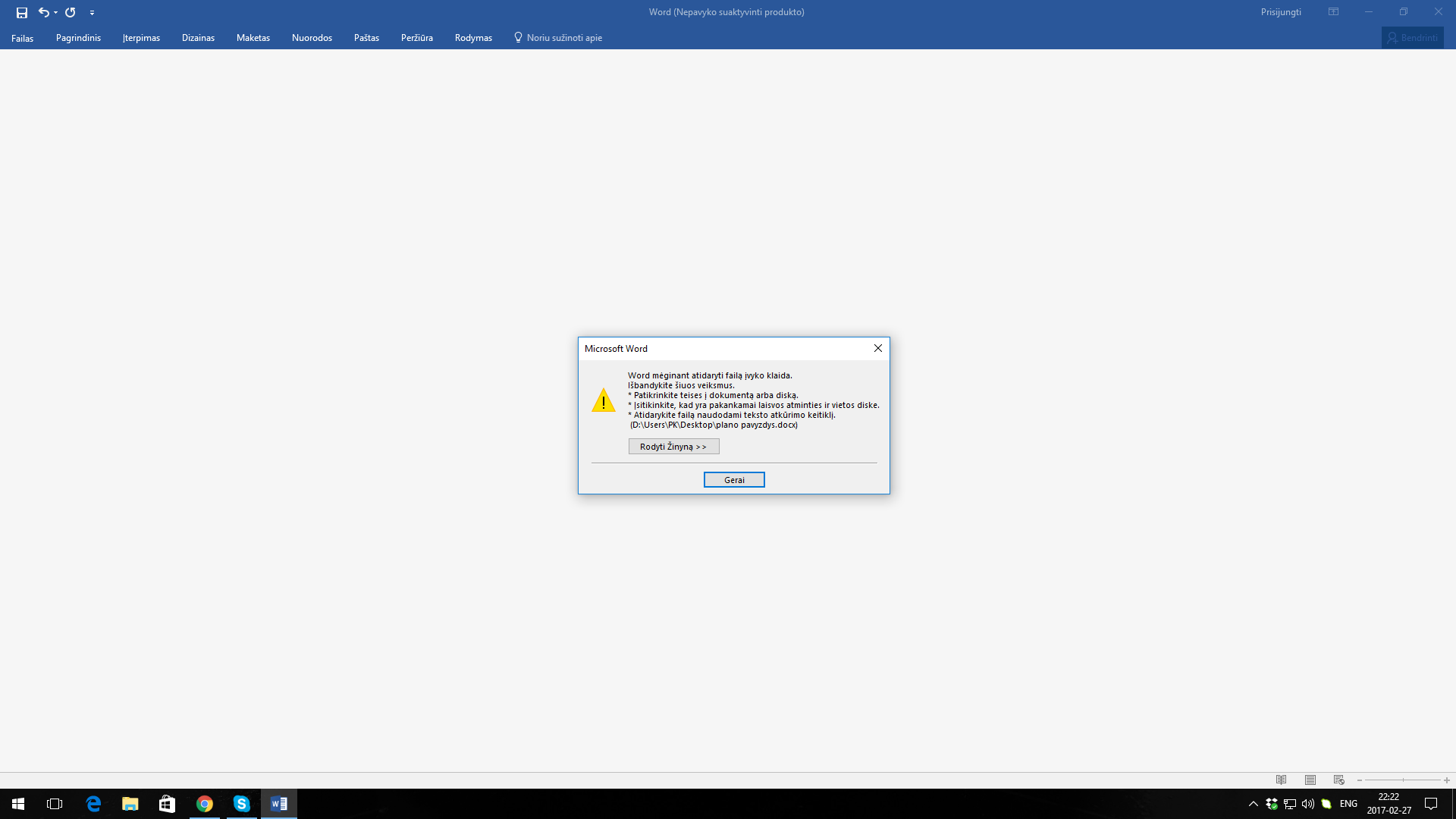Image resolution: width=1456 pixels, height=819 pixels.
Task: Open the Failas tab
Action: [x=22, y=38]
